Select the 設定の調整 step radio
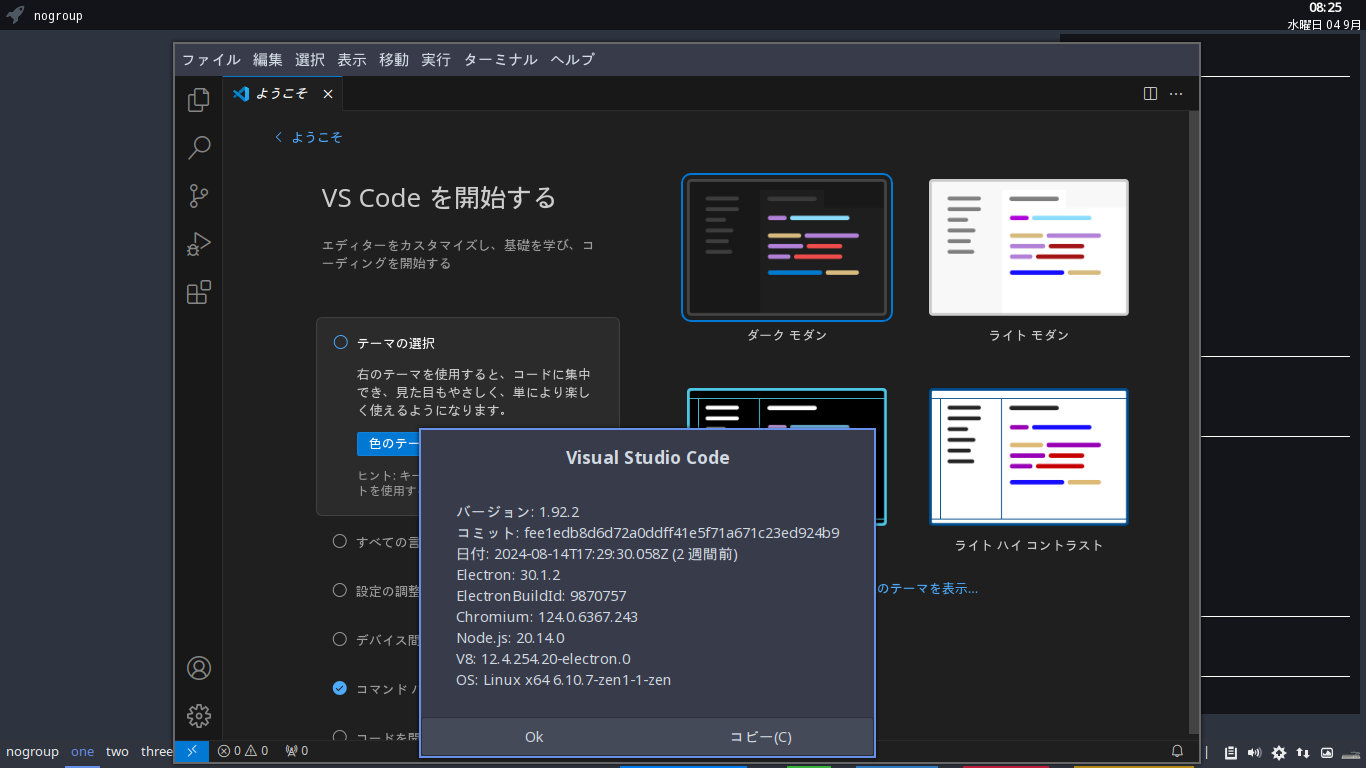 pyautogui.click(x=340, y=590)
